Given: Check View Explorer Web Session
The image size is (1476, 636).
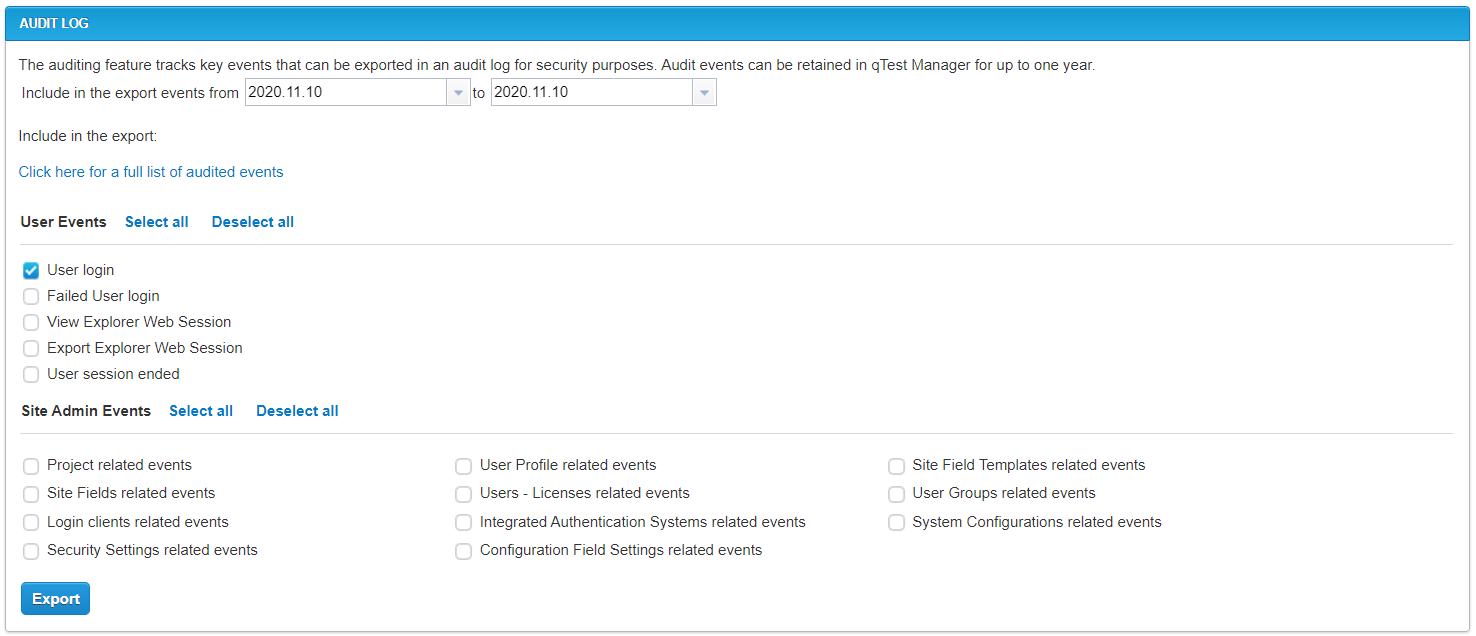Looking at the screenshot, I should 30,321.
